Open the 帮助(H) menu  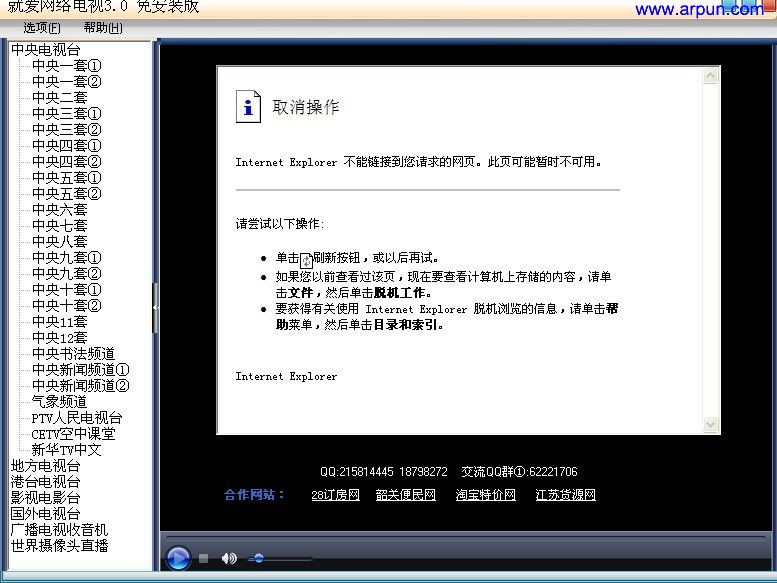[103, 27]
